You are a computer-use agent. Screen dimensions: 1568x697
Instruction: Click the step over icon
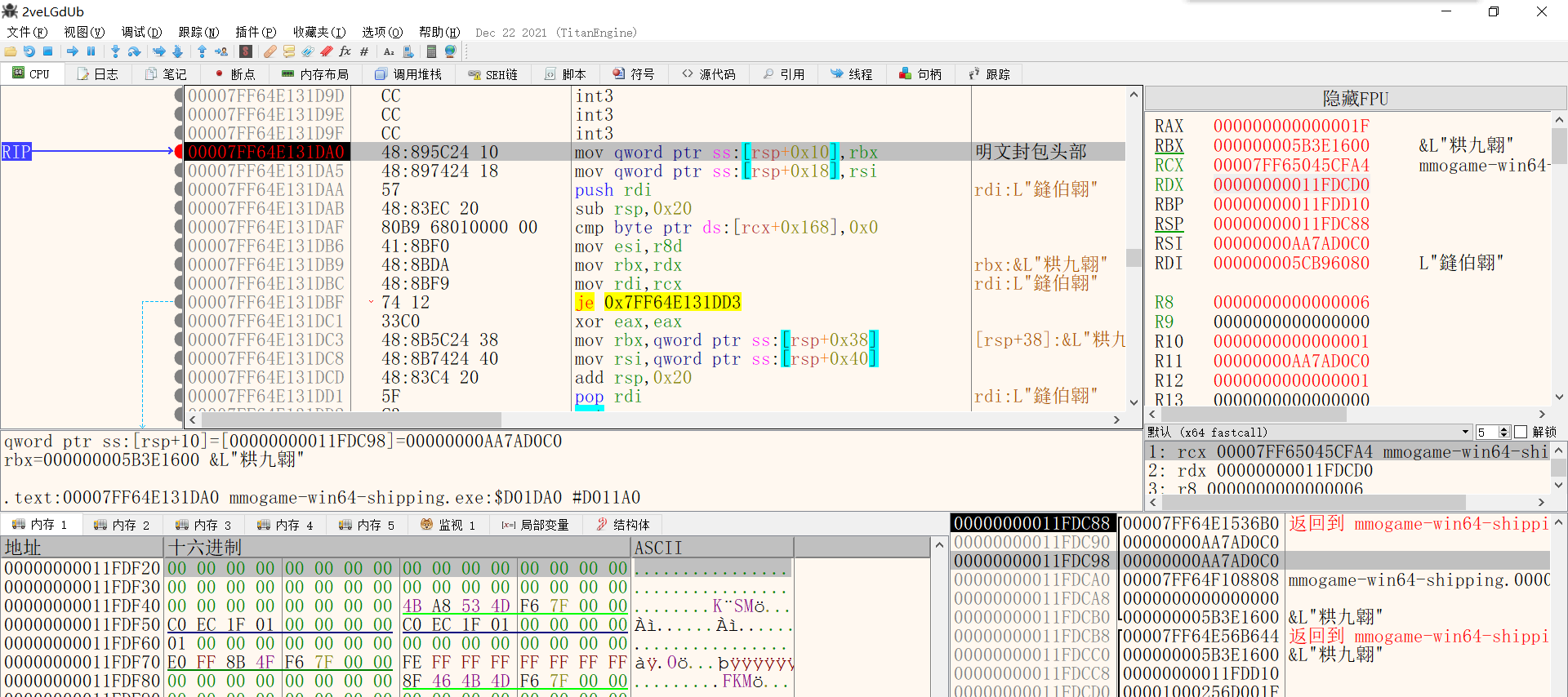point(135,51)
